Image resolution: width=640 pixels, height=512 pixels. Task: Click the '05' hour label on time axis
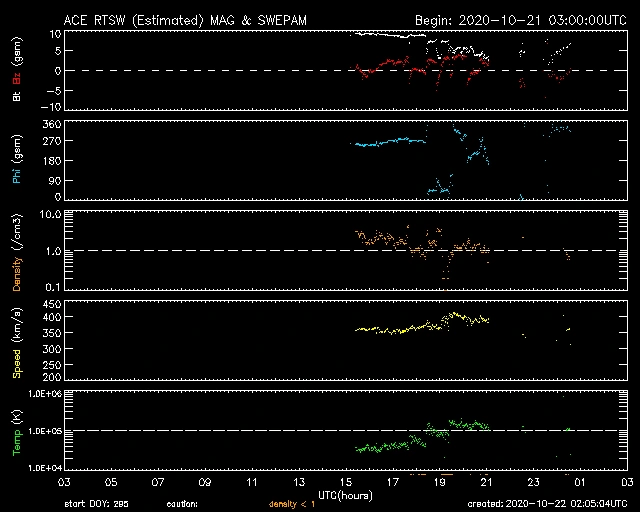coord(111,483)
